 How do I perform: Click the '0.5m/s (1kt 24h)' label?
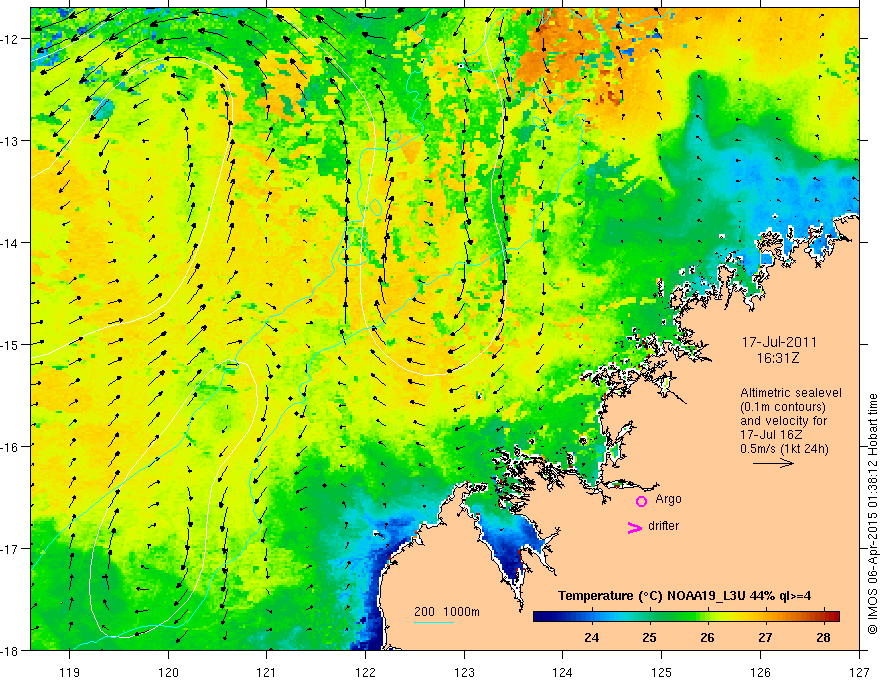(784, 449)
